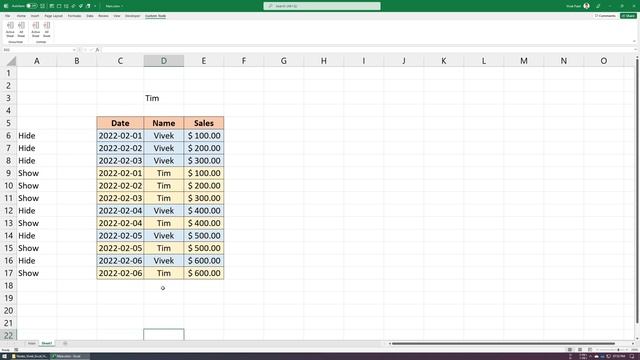Add a new sheet with plus button
Image resolution: width=640 pixels, height=360 pixels.
click(65, 343)
